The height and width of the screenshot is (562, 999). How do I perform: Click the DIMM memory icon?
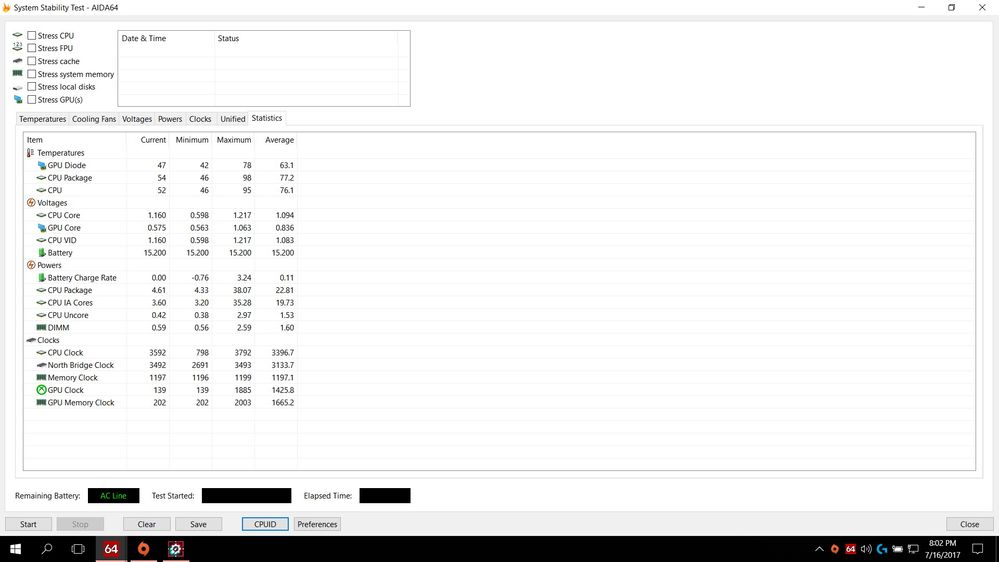click(41, 328)
